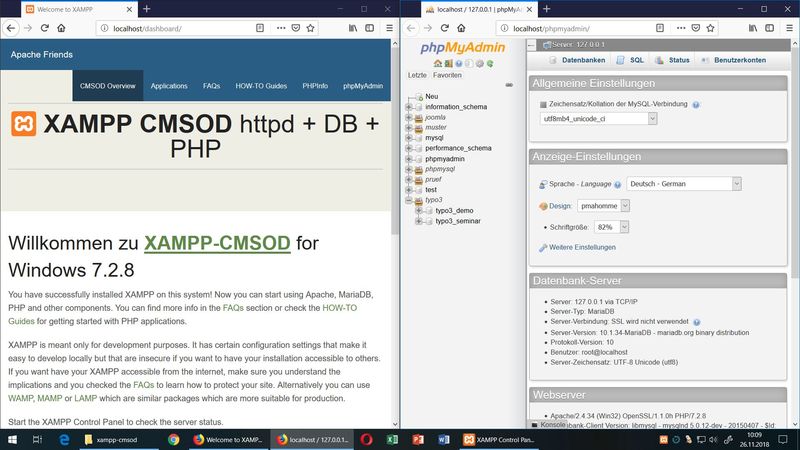This screenshot has height=450, width=800.
Task: Open the Datenbanken tab
Action: (x=577, y=60)
